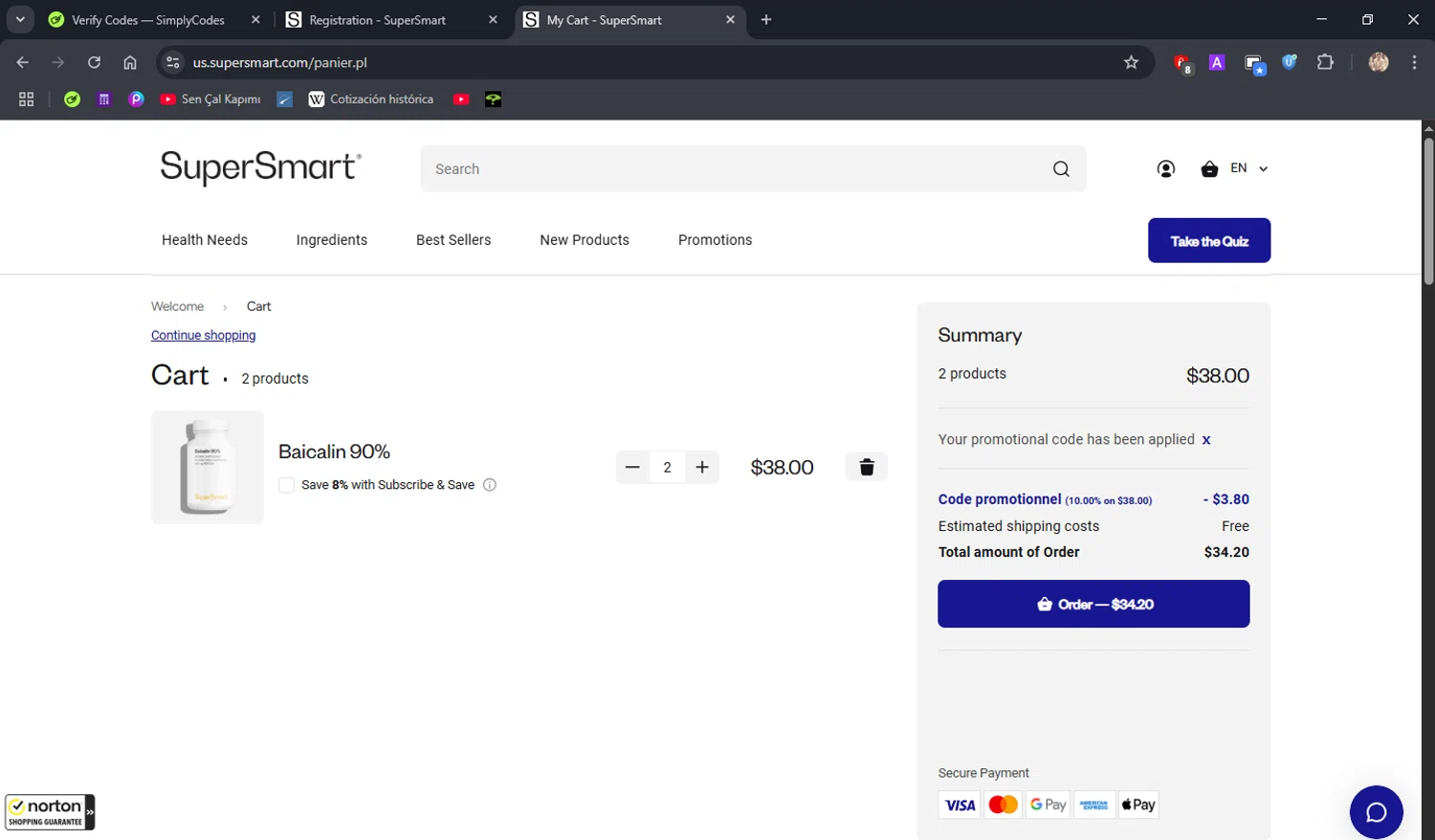Screen dimensions: 1435x840
Task: Click Take the Quiz button
Action: tap(1209, 240)
